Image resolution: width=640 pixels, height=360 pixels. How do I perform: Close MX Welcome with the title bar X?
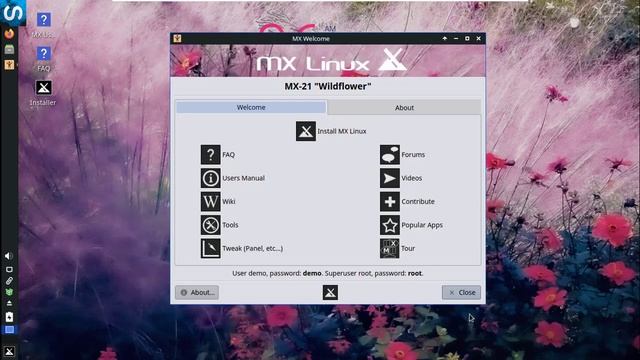click(478, 38)
